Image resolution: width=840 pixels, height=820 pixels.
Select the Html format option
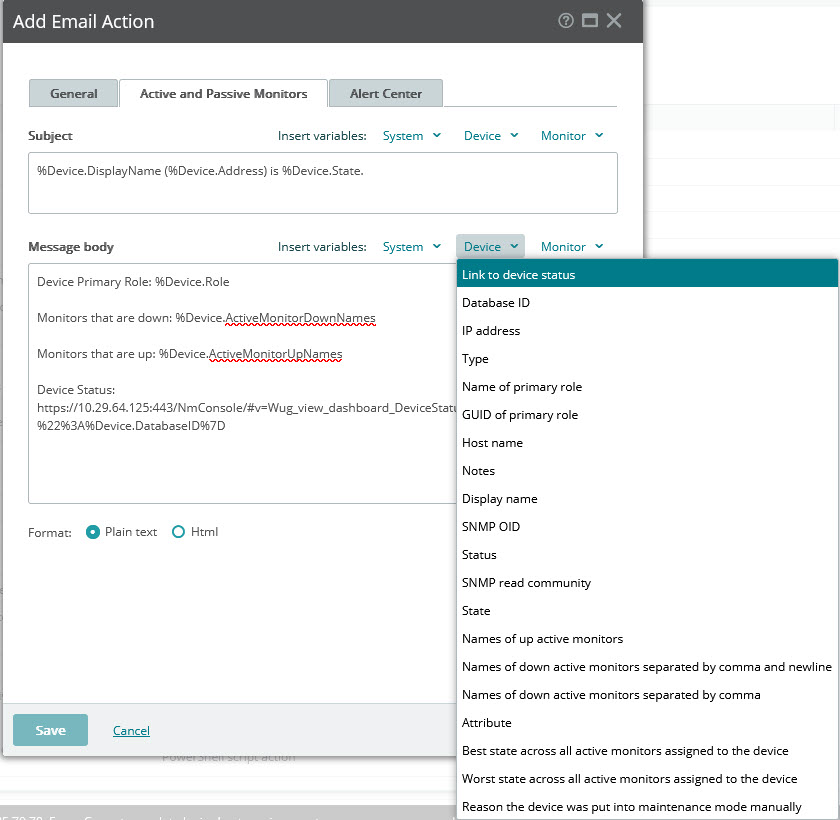178,532
